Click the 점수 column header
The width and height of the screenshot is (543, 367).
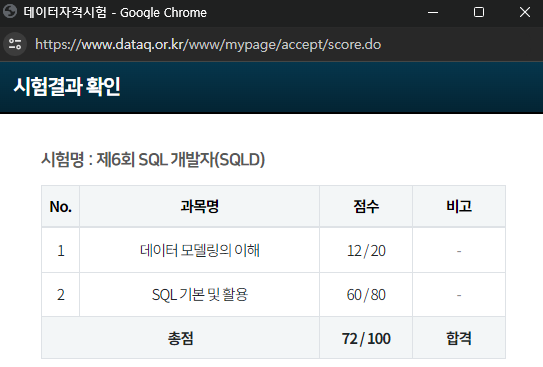(x=366, y=207)
